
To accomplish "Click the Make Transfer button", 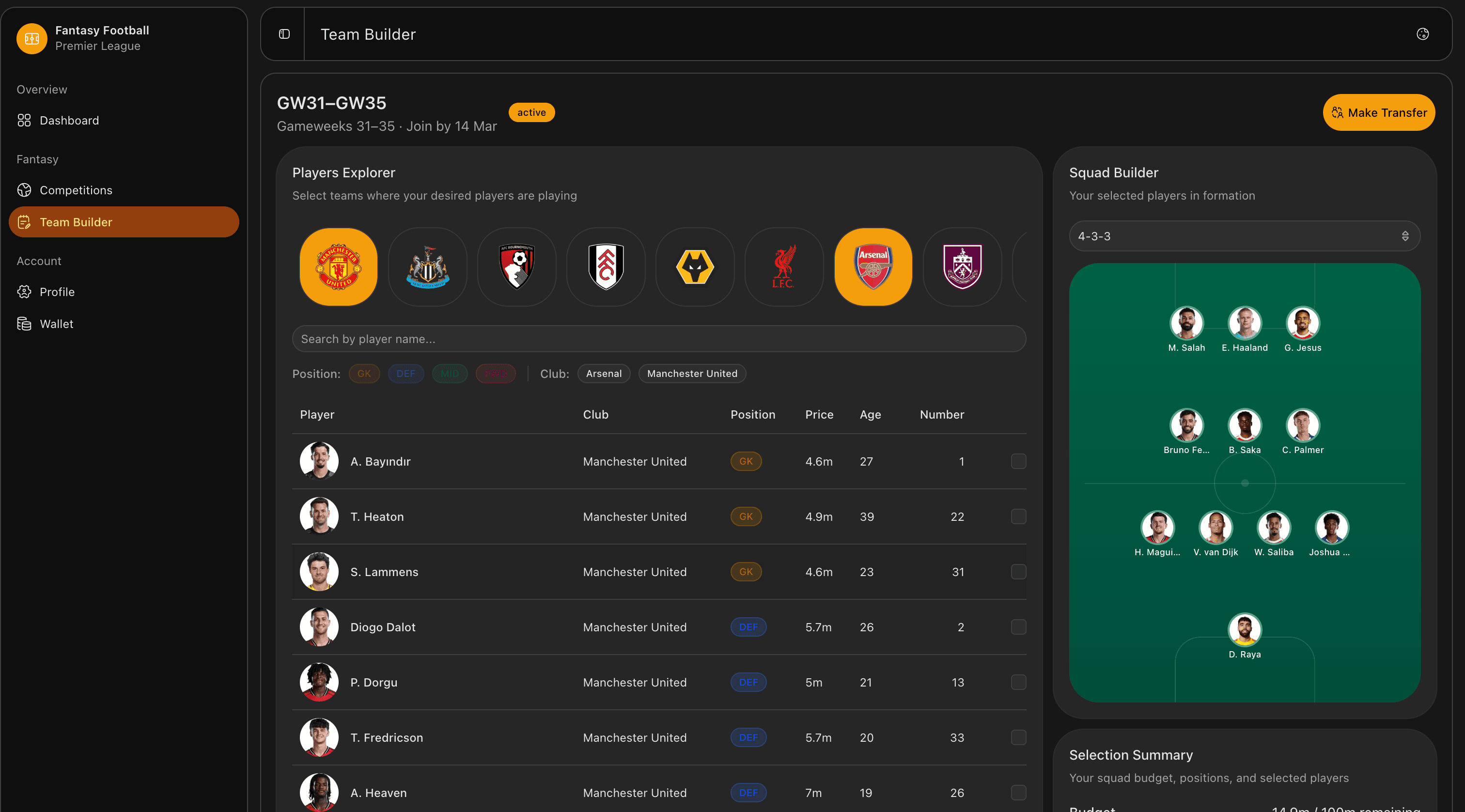I will tap(1379, 112).
